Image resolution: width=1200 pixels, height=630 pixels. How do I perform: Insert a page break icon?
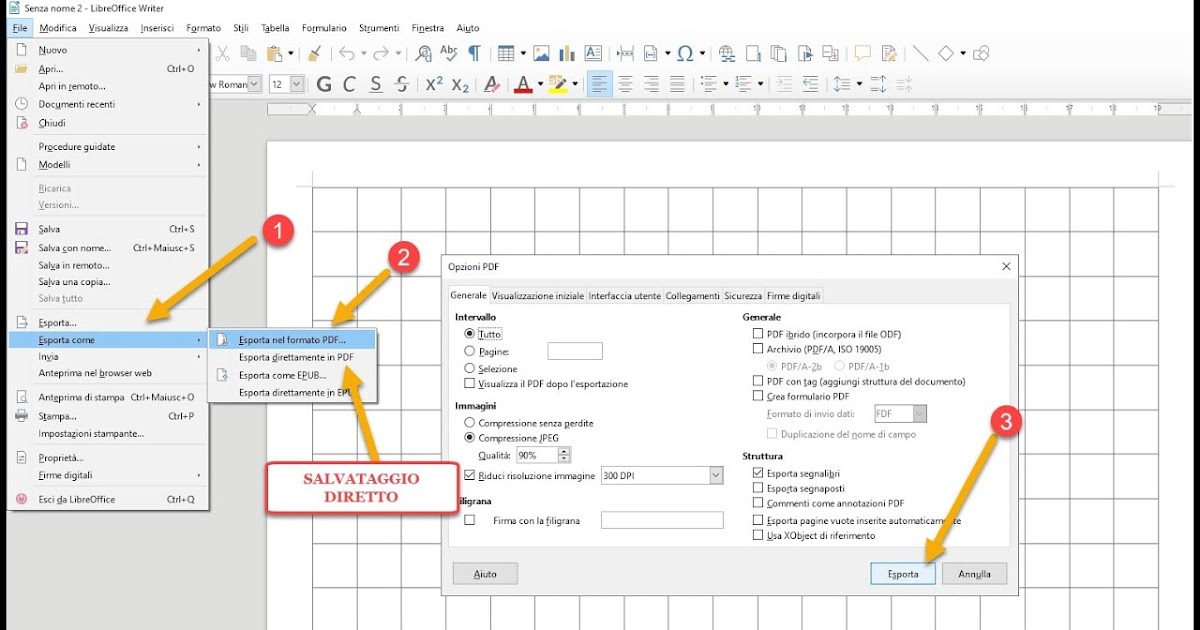pyautogui.click(x=625, y=54)
